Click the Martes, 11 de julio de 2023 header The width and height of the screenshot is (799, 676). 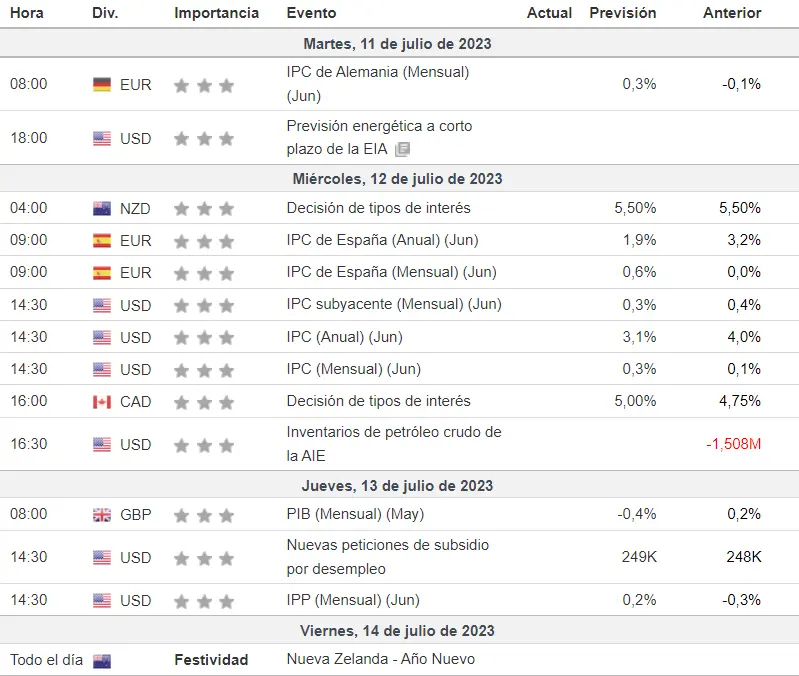[x=397, y=44]
